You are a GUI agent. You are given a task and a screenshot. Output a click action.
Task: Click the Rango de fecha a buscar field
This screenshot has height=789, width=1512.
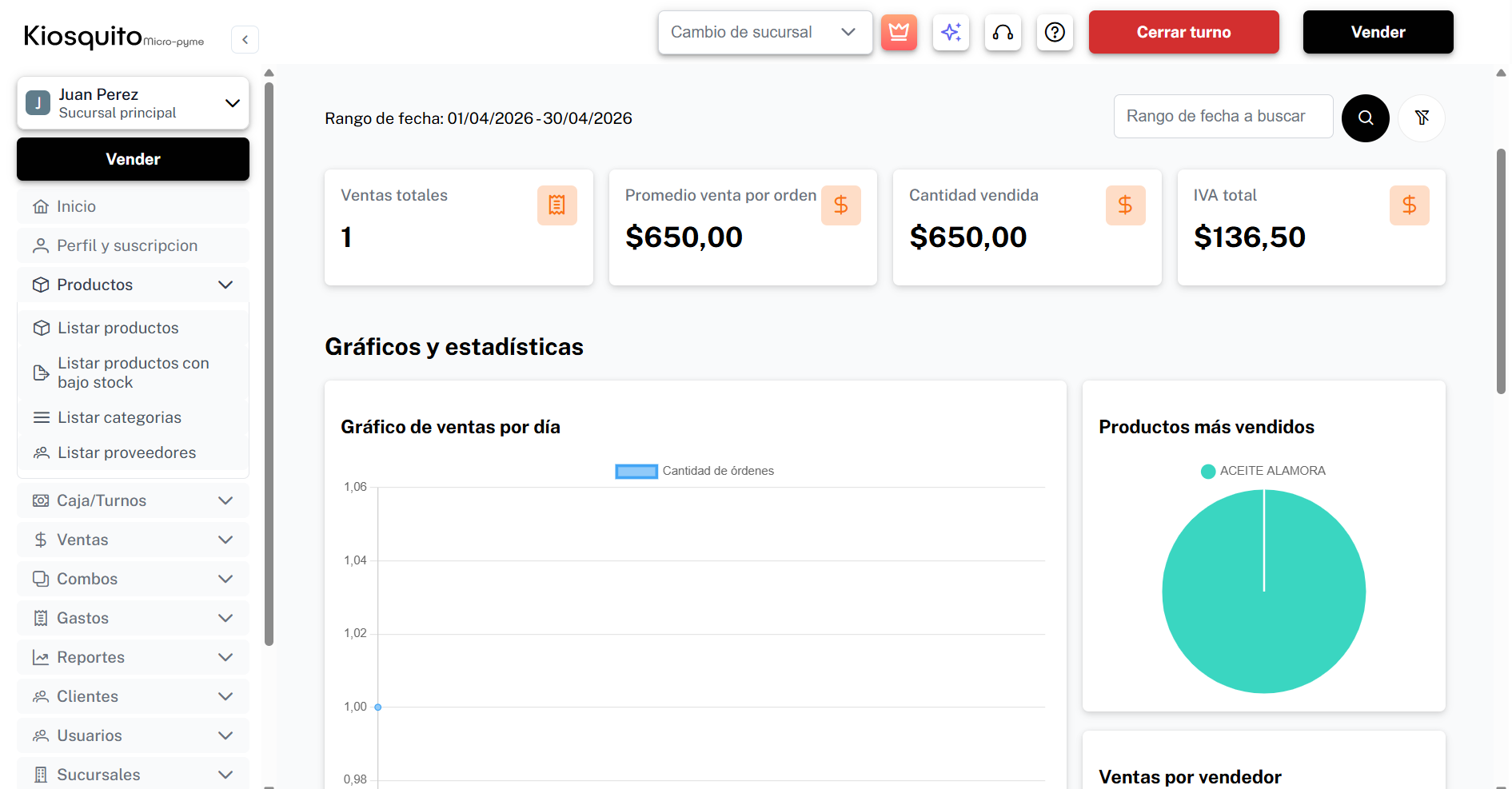click(1223, 117)
